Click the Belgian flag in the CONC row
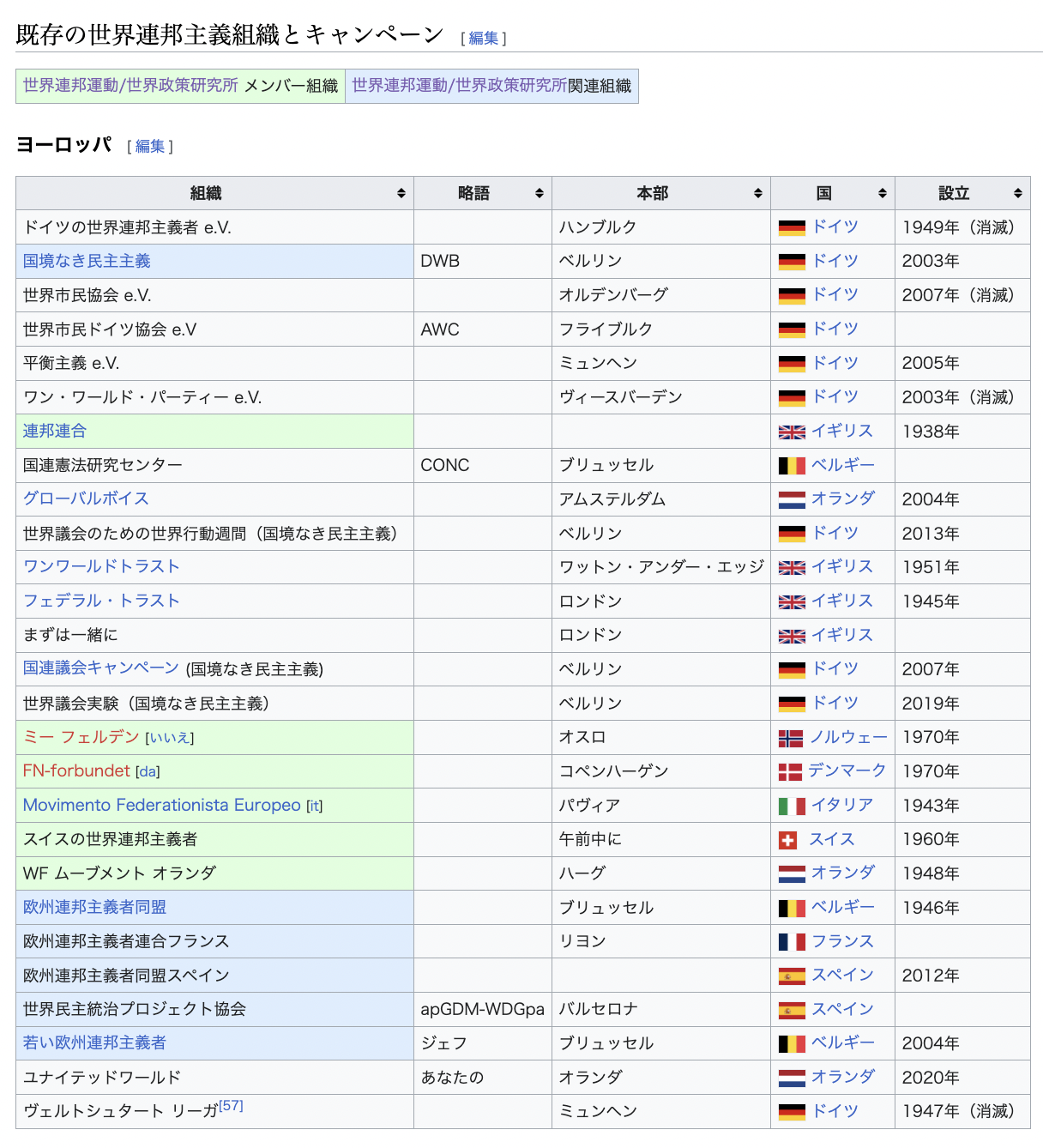 coord(792,465)
